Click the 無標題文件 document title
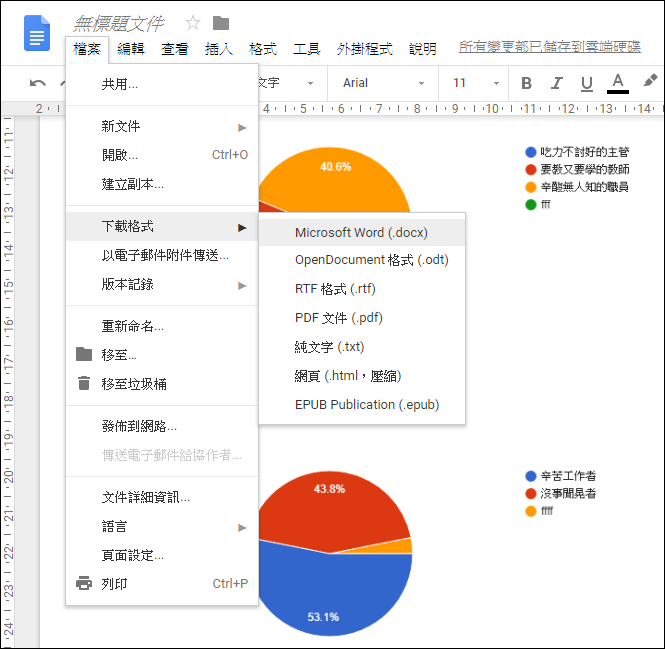This screenshot has height=649, width=665. tap(119, 24)
